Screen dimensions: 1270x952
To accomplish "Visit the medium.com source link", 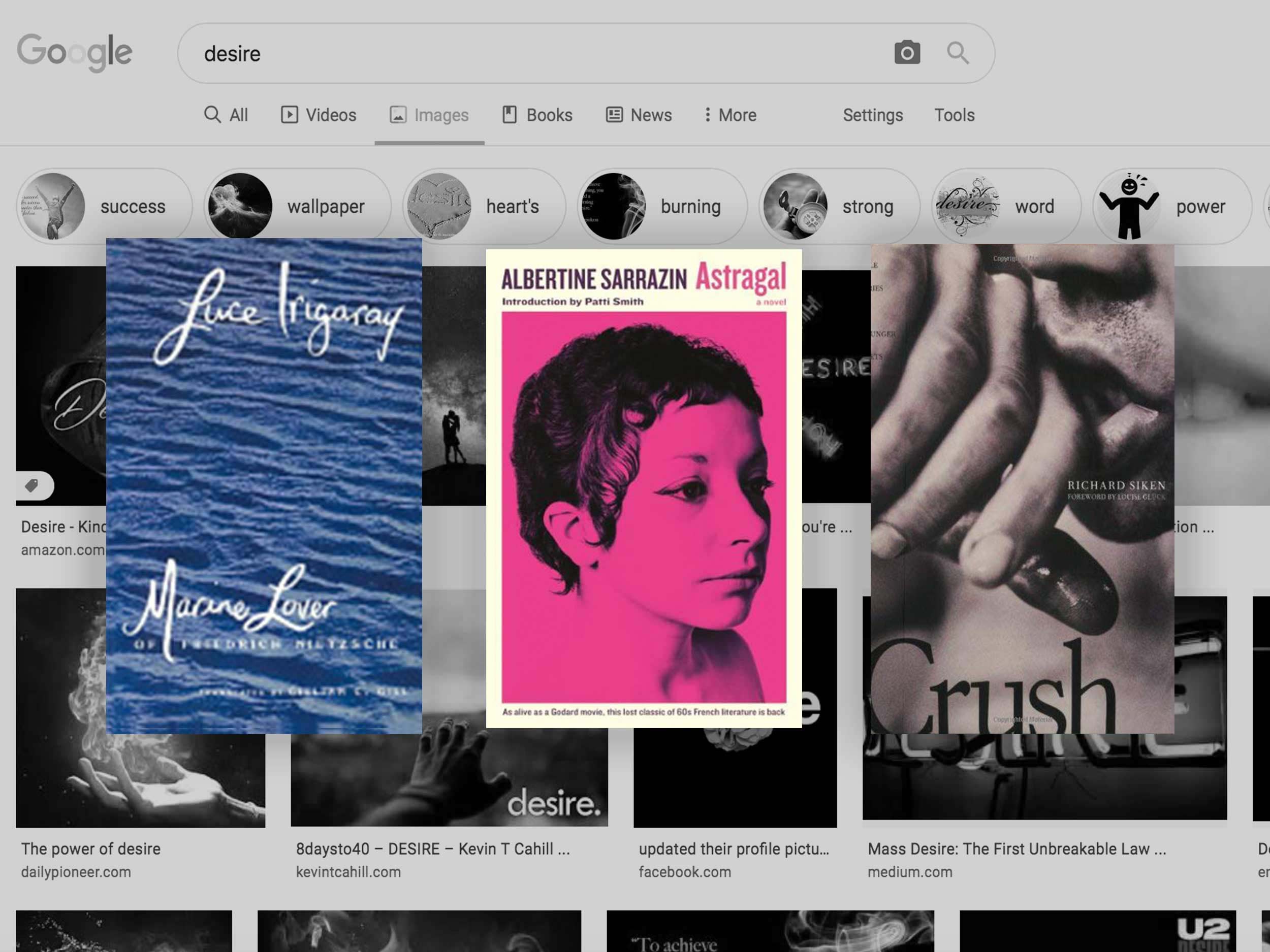I will (x=910, y=872).
